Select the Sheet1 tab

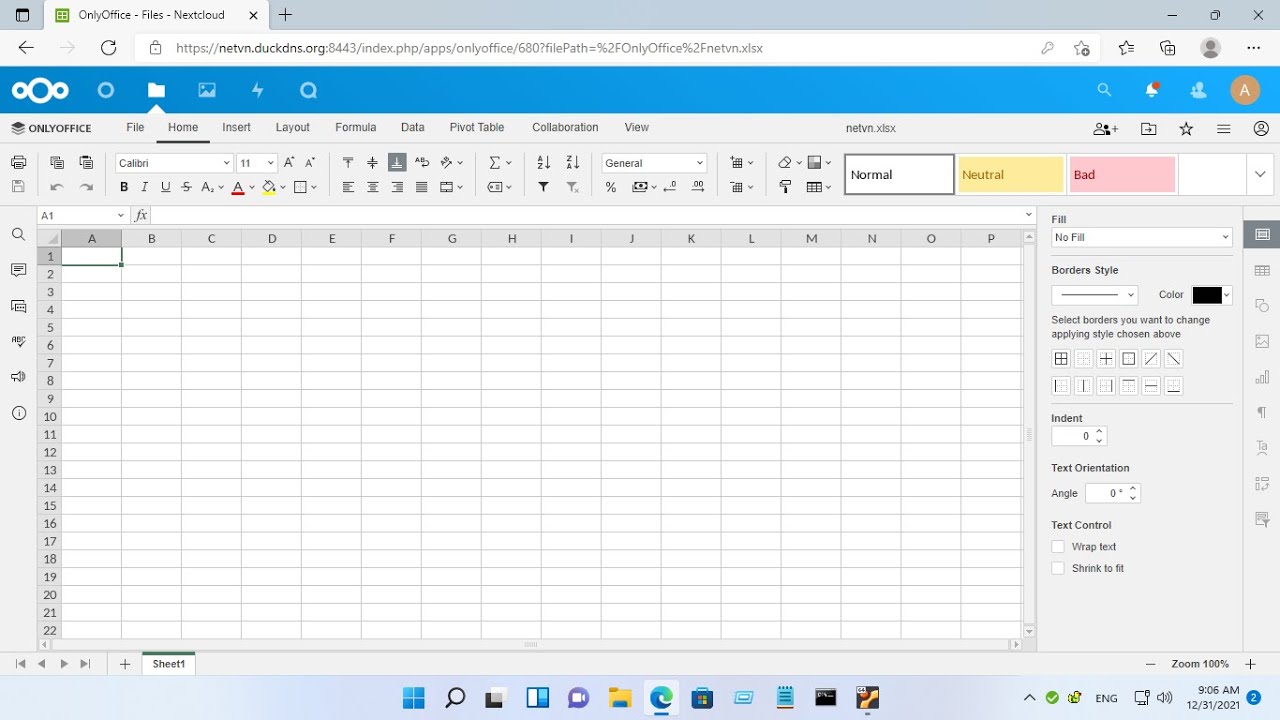[x=169, y=664]
